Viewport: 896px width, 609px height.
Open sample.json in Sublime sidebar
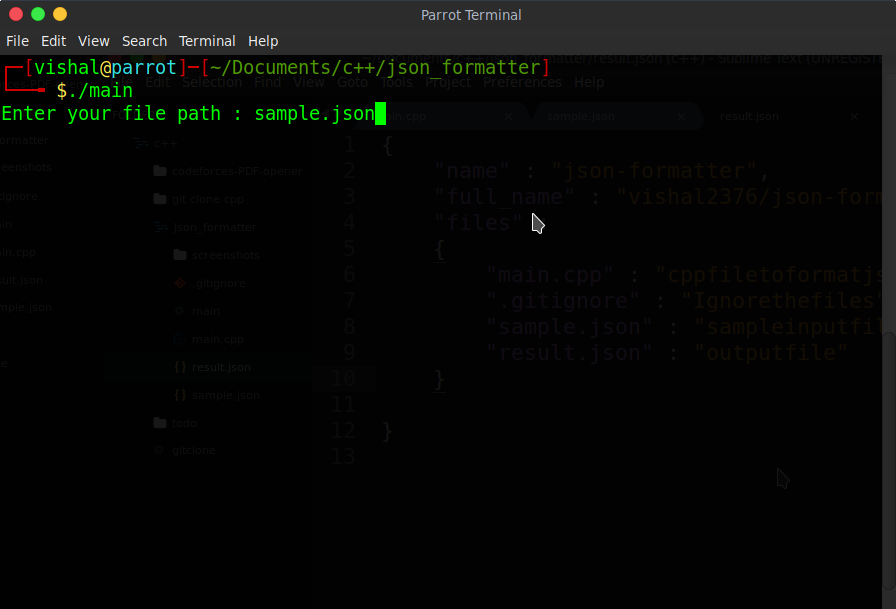click(226, 395)
